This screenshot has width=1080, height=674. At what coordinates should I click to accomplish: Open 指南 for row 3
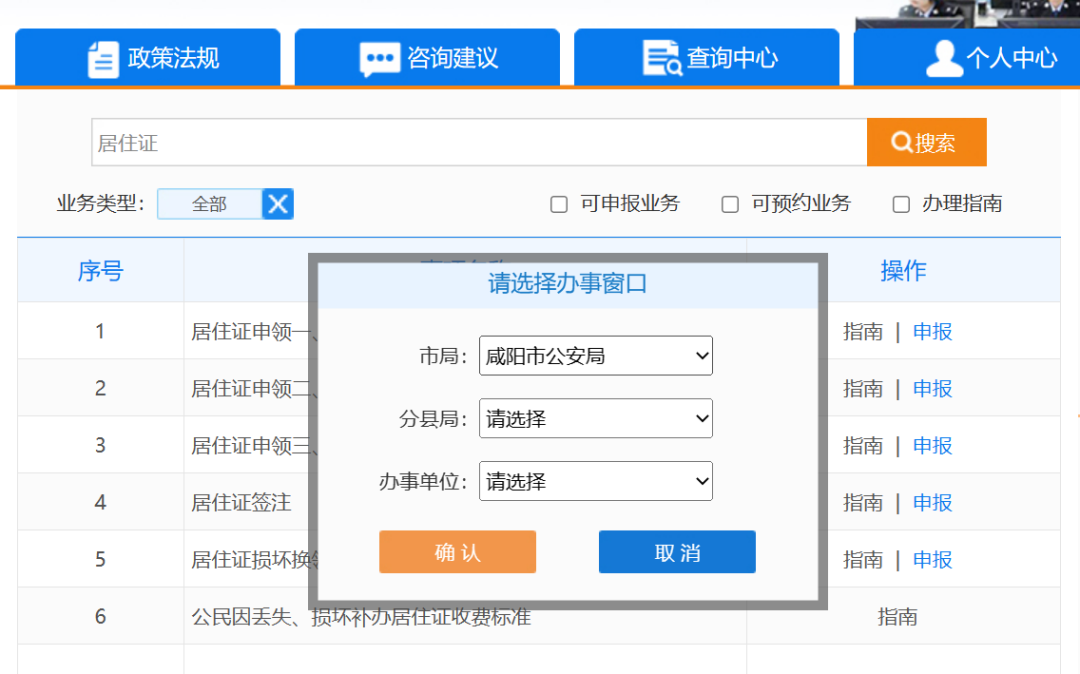click(x=862, y=446)
